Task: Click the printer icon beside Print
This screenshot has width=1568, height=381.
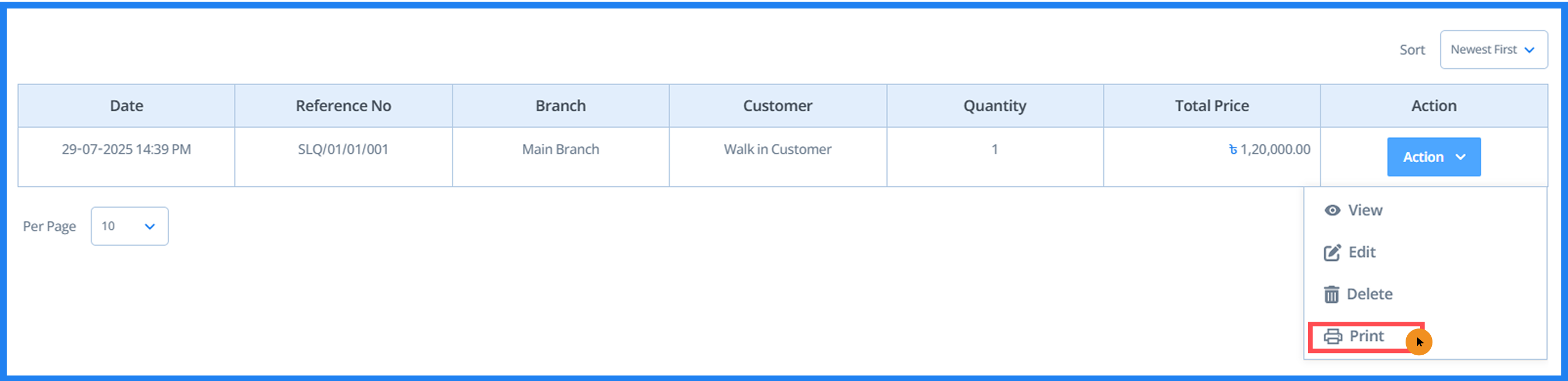Action: (1332, 336)
